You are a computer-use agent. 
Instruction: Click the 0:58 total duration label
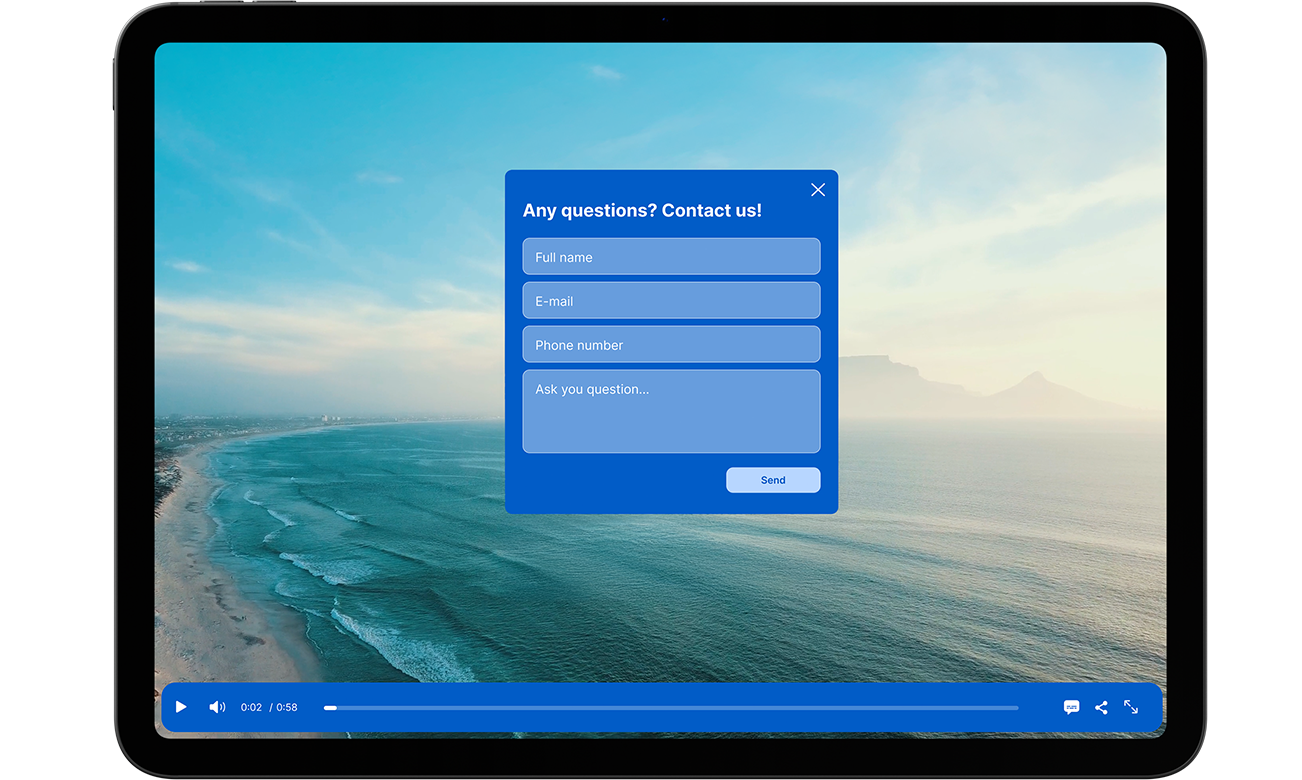point(287,707)
